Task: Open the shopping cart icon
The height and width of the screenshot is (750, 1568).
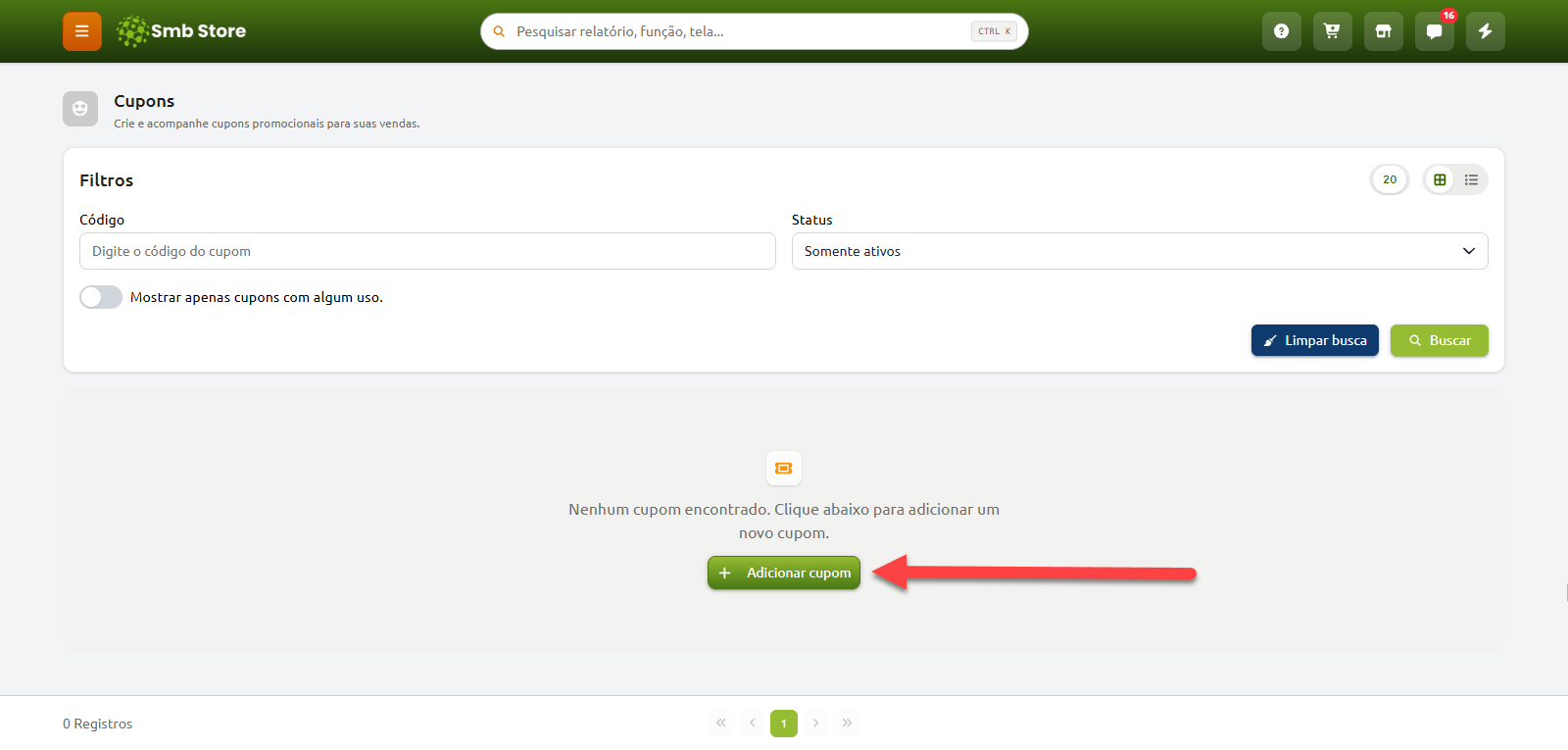Action: click(1333, 31)
